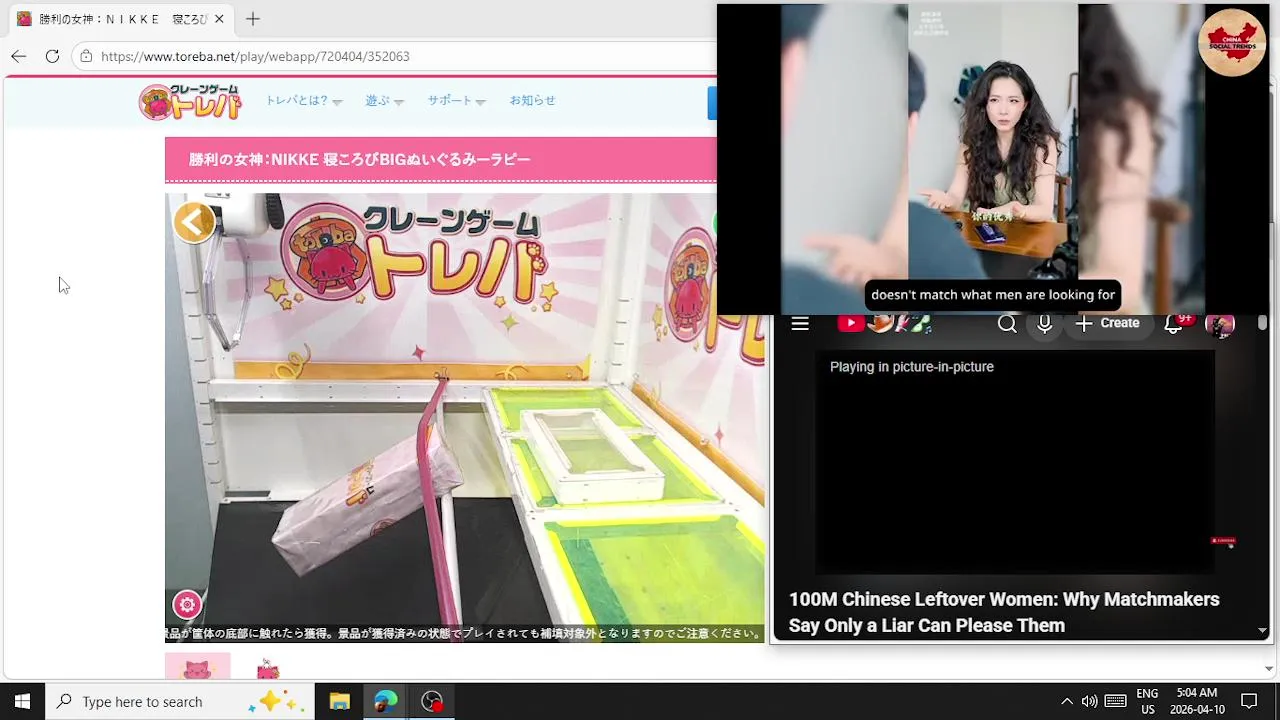Expand the 遊ぶ menu
The height and width of the screenshot is (720, 1280).
coord(384,101)
